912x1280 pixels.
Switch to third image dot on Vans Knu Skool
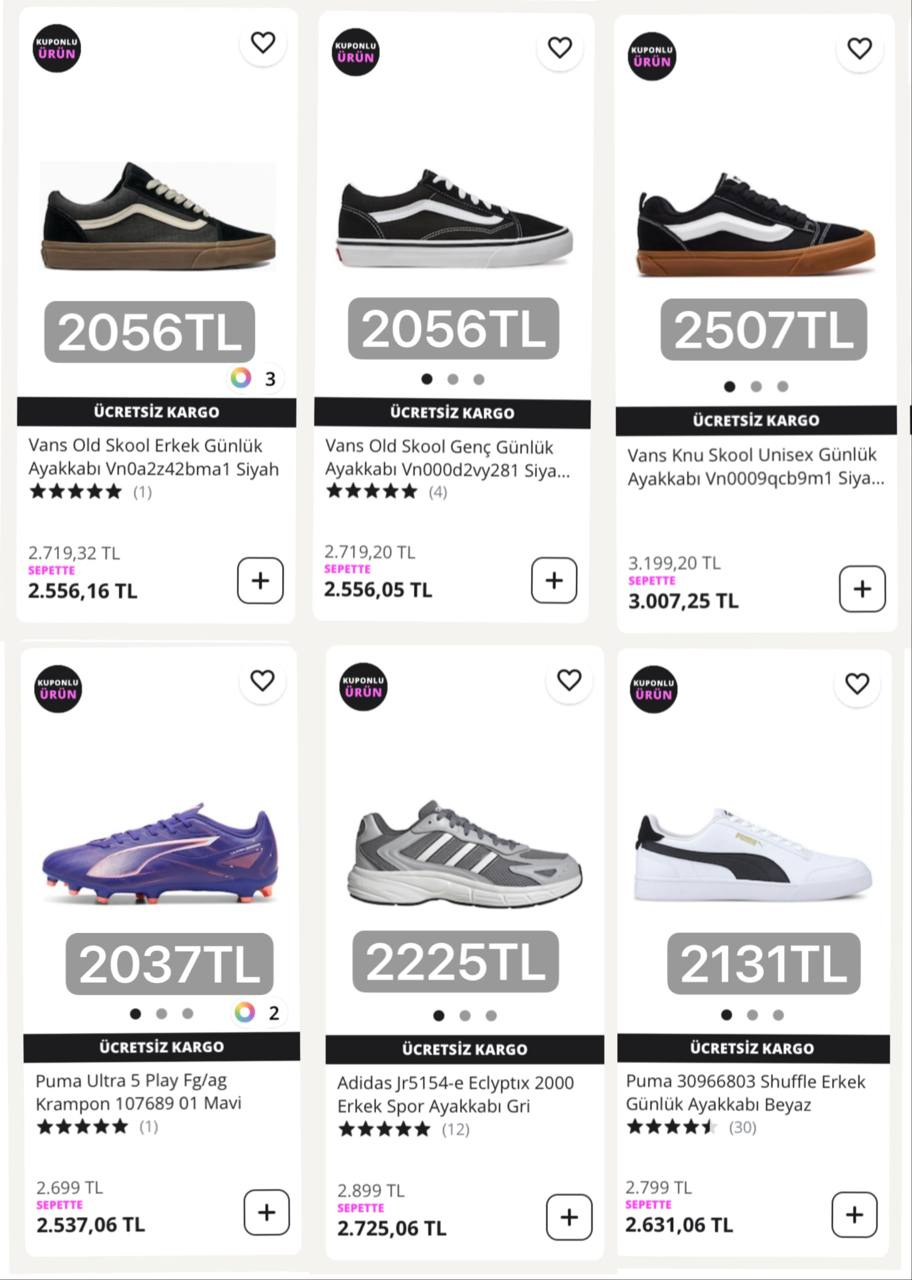point(782,386)
